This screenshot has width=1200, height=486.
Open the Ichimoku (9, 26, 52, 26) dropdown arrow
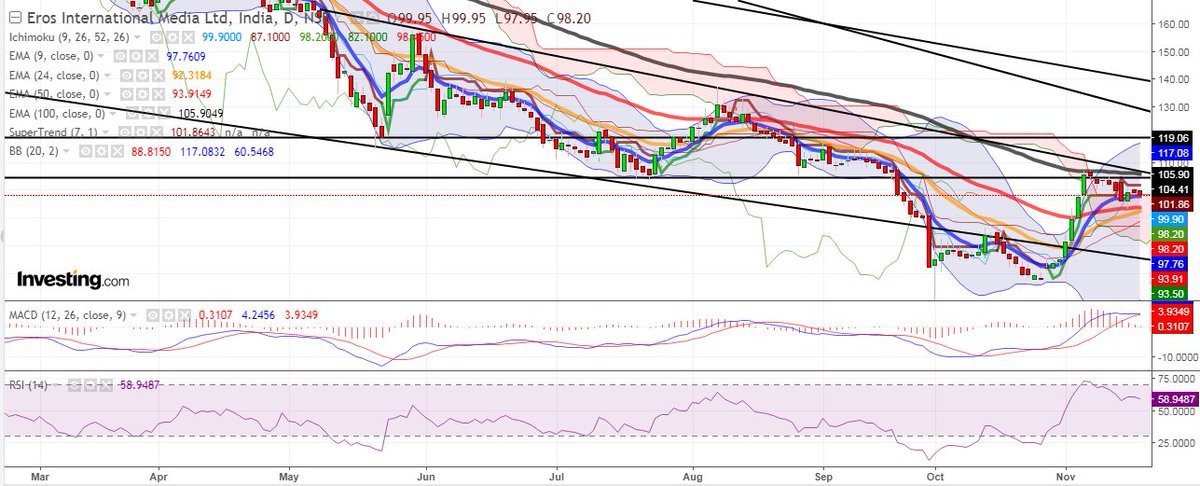point(137,37)
